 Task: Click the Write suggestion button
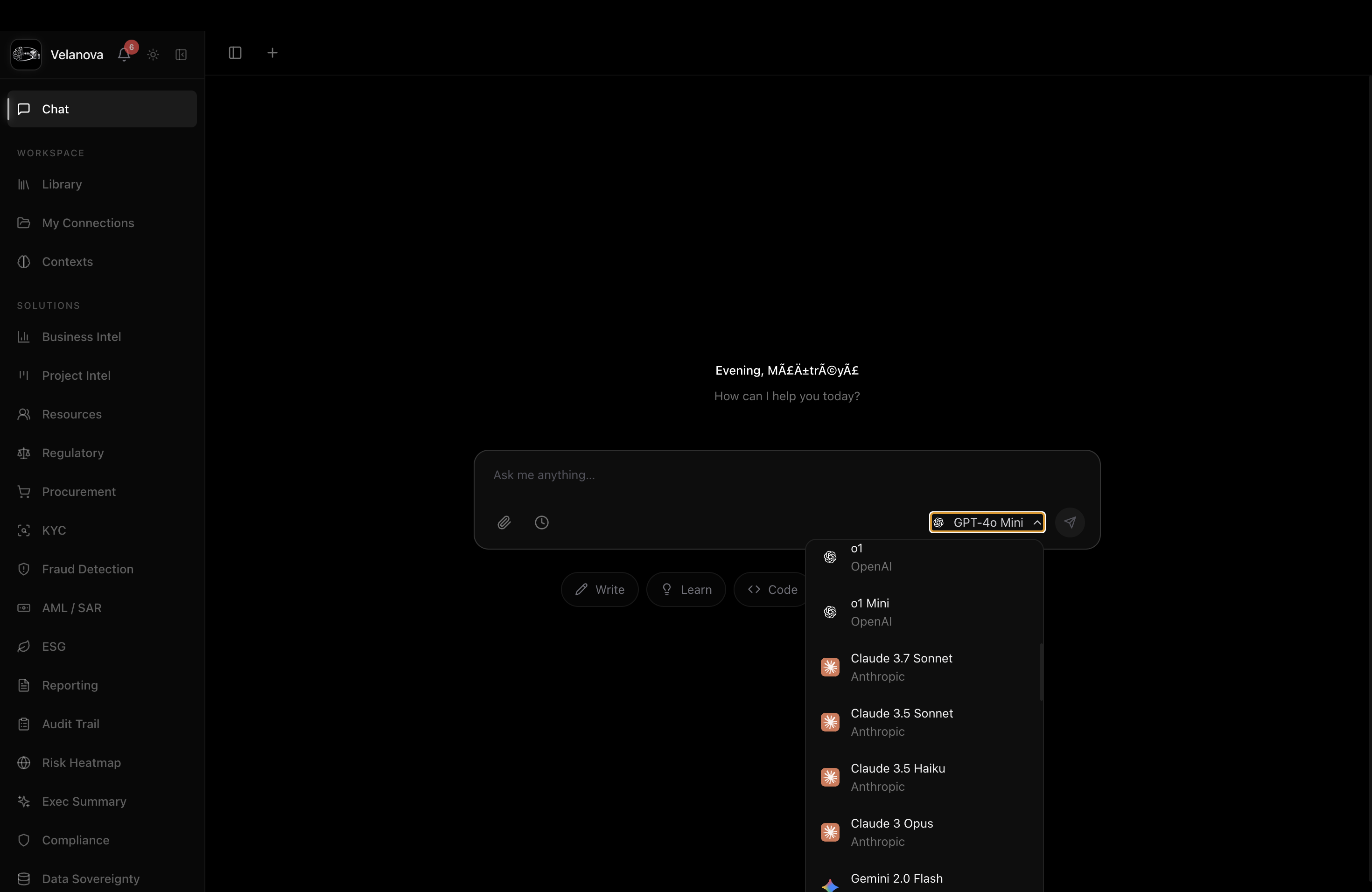click(x=600, y=590)
